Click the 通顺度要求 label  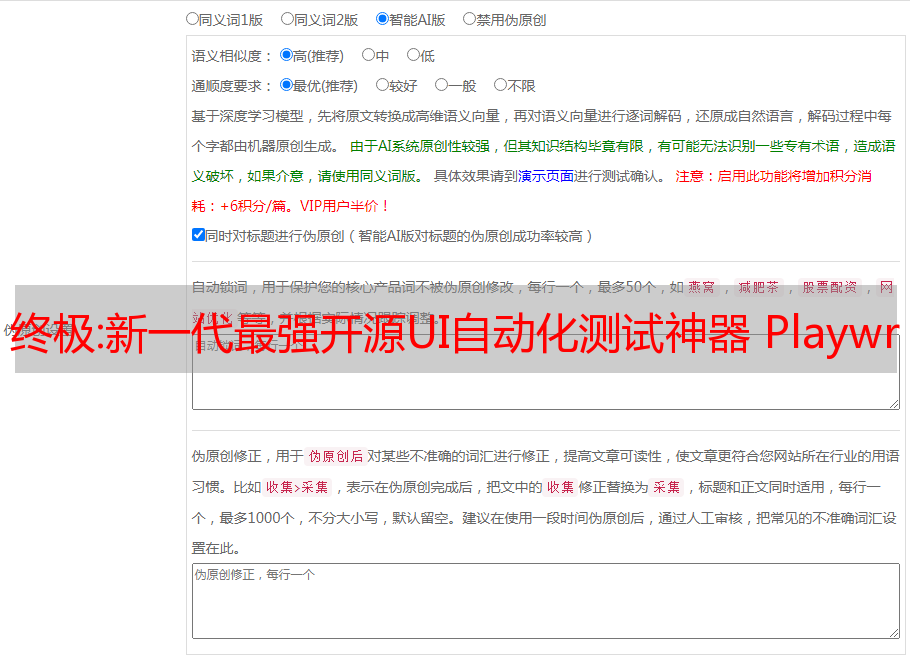(232, 86)
